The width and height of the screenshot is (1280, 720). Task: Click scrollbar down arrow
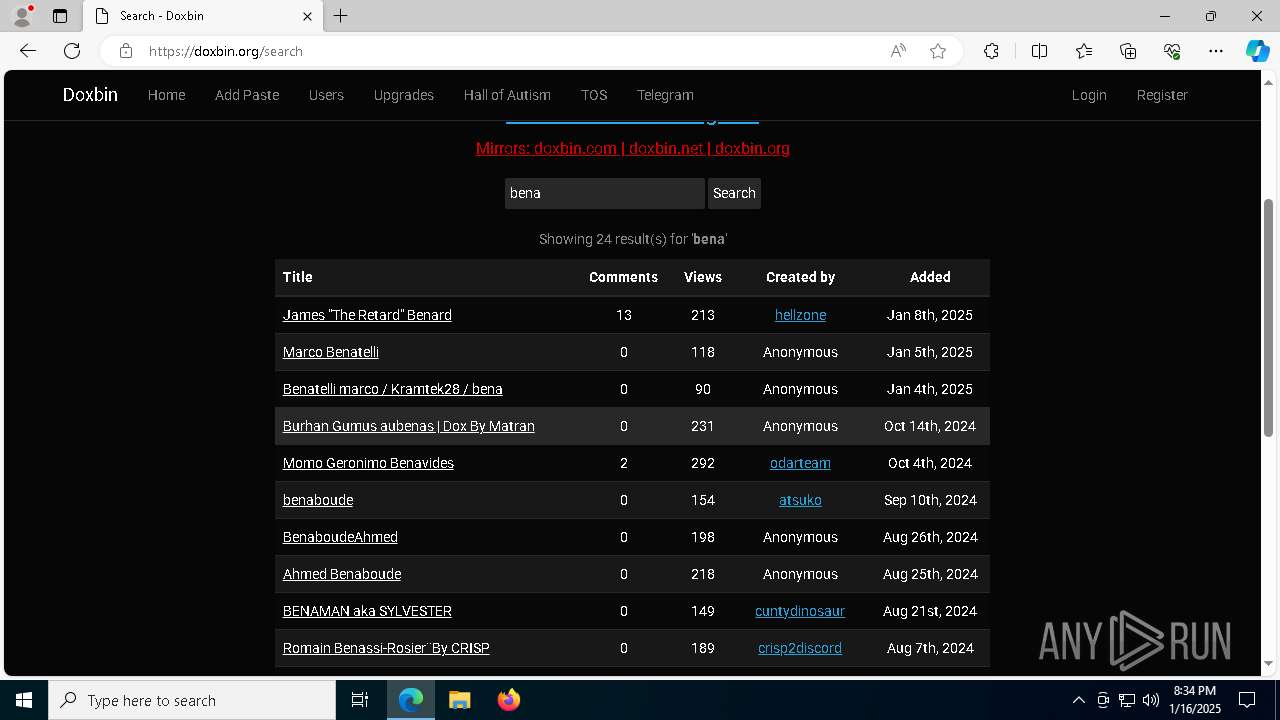(x=1268, y=663)
